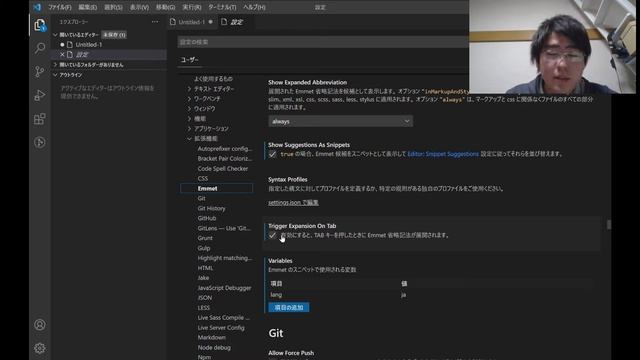Expand 機能 settings category
This screenshot has height=360, width=640.
coord(189,118)
